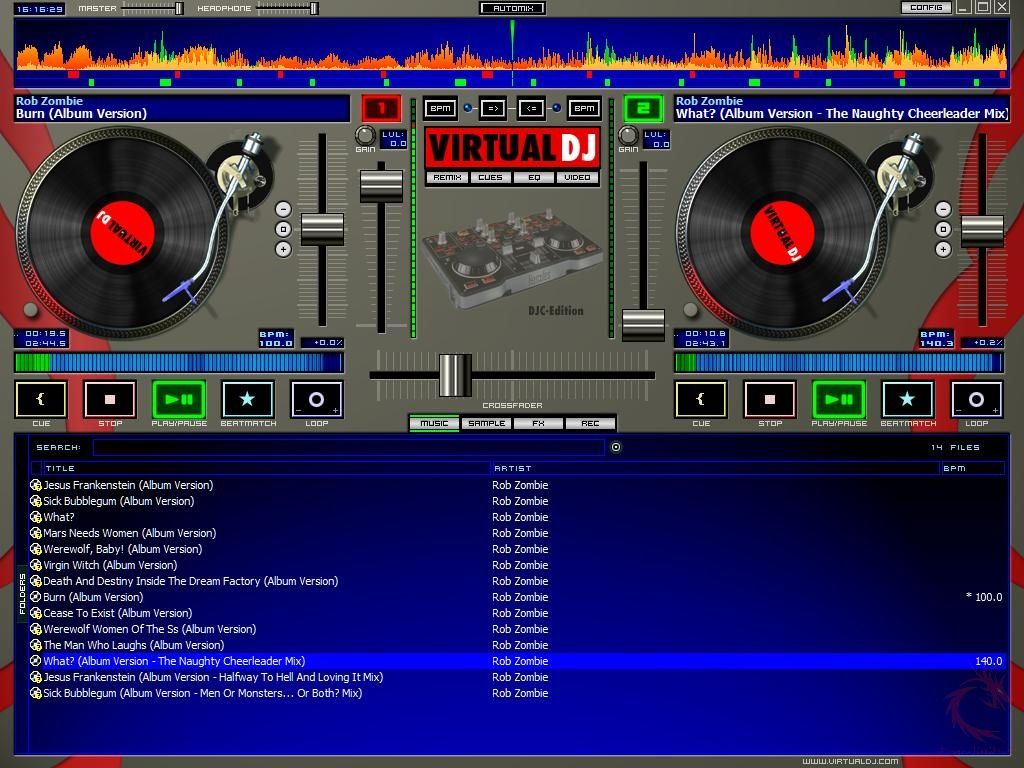Click the search input field
The width and height of the screenshot is (1024, 768).
[x=349, y=447]
